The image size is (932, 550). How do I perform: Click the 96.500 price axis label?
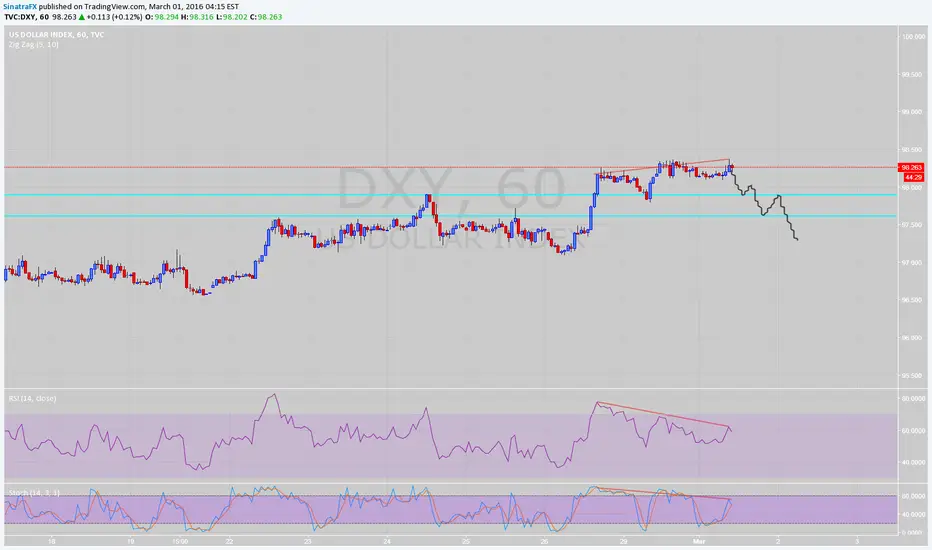click(914, 300)
